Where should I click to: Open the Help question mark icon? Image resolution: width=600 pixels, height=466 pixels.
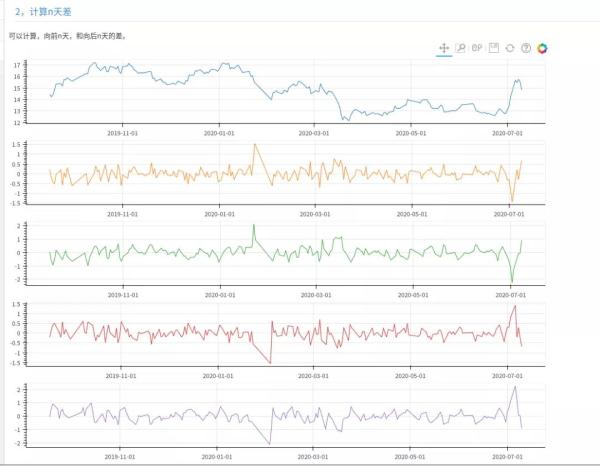coord(526,48)
